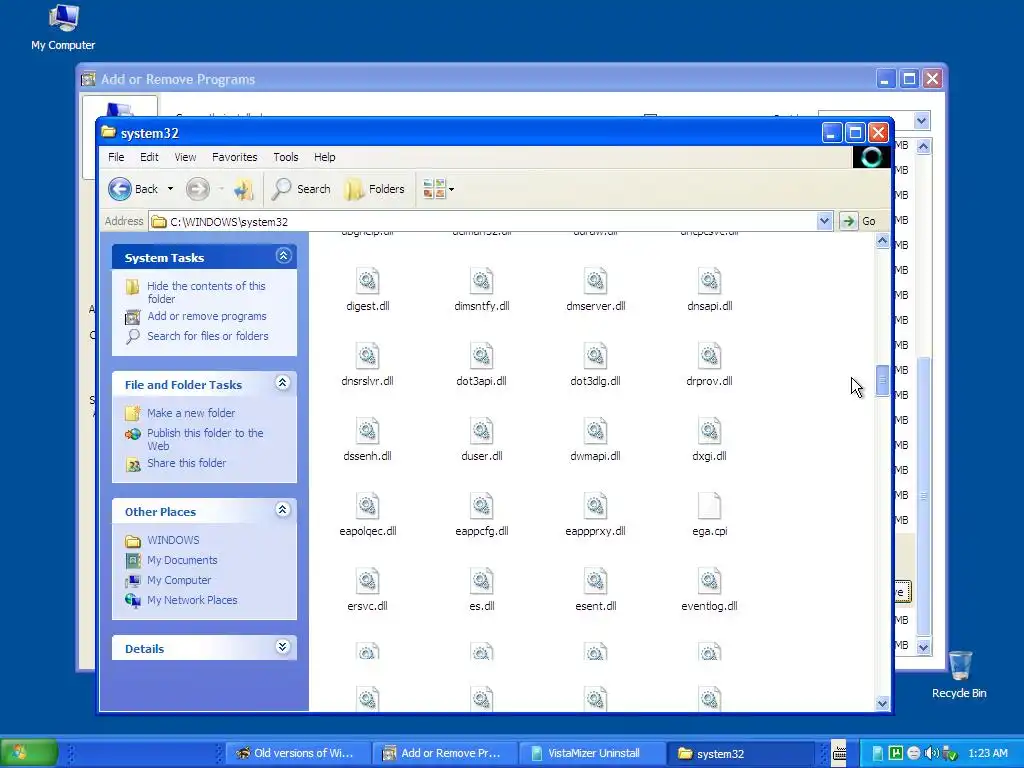Click Share this folder link
The height and width of the screenshot is (768, 1024).
(186, 463)
